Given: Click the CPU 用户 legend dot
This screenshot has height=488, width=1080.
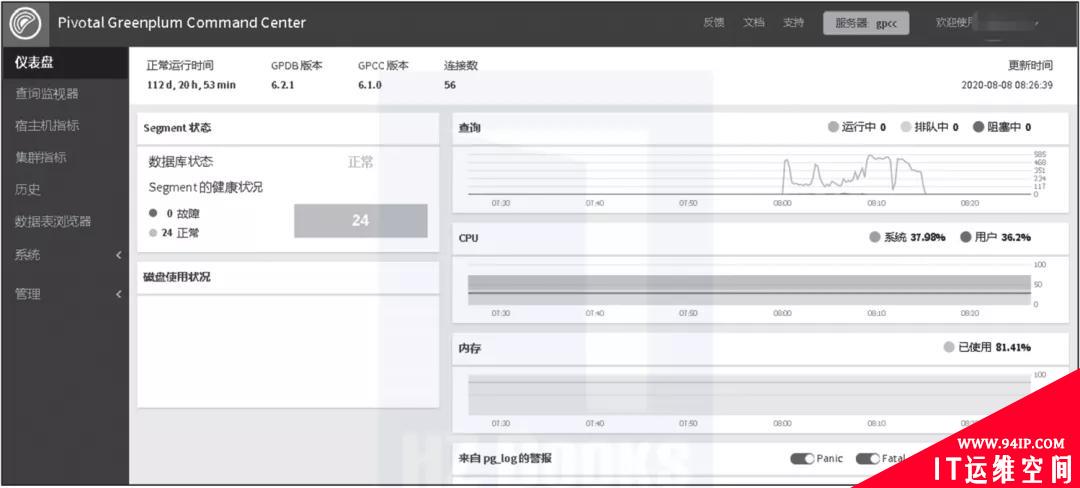Looking at the screenshot, I should 966,237.
